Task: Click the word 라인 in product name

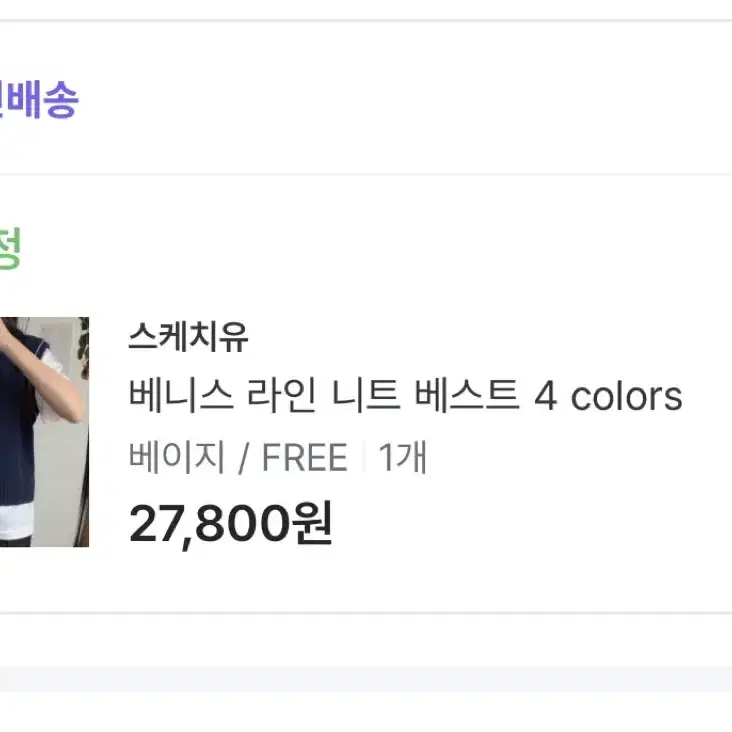Action: [x=282, y=396]
